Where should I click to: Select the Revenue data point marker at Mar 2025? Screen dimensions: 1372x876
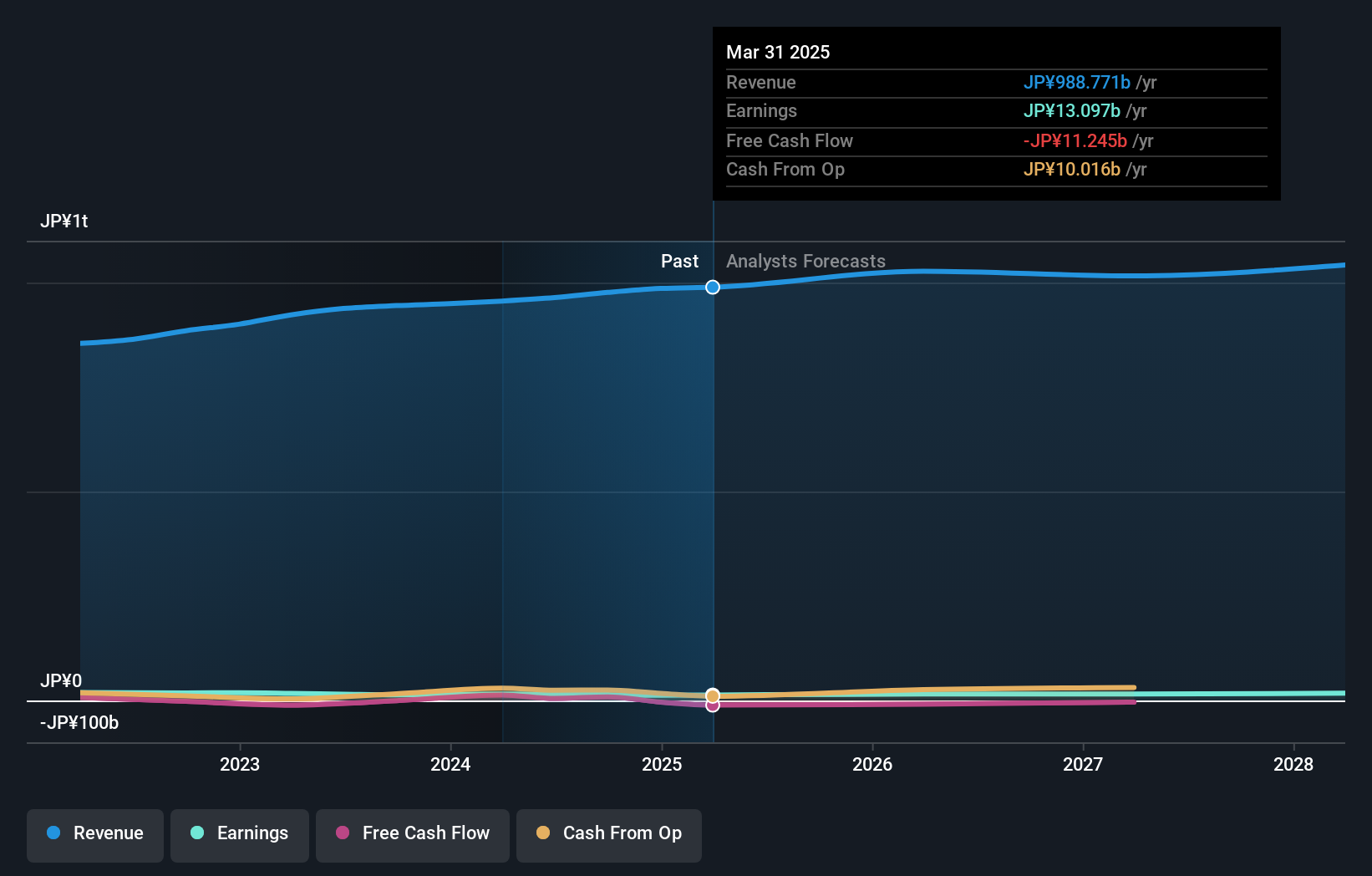click(x=713, y=288)
